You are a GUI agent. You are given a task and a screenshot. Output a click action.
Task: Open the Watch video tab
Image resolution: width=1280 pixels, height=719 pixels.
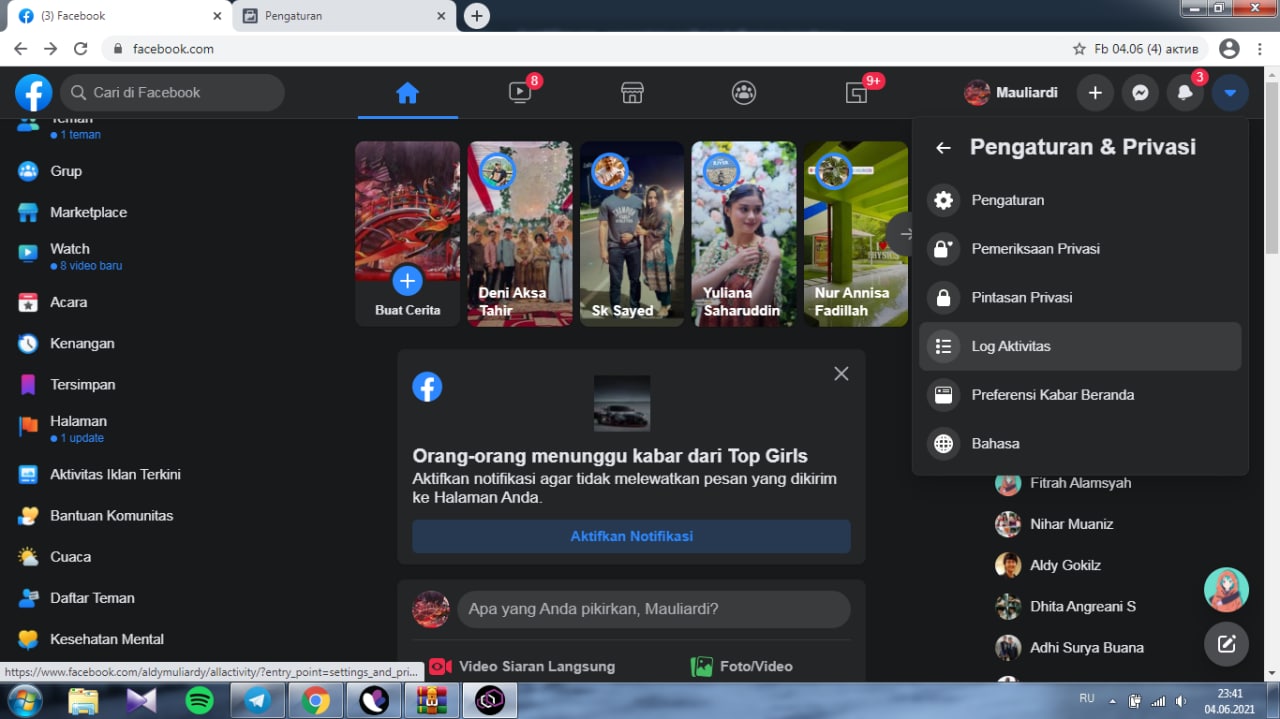[519, 93]
